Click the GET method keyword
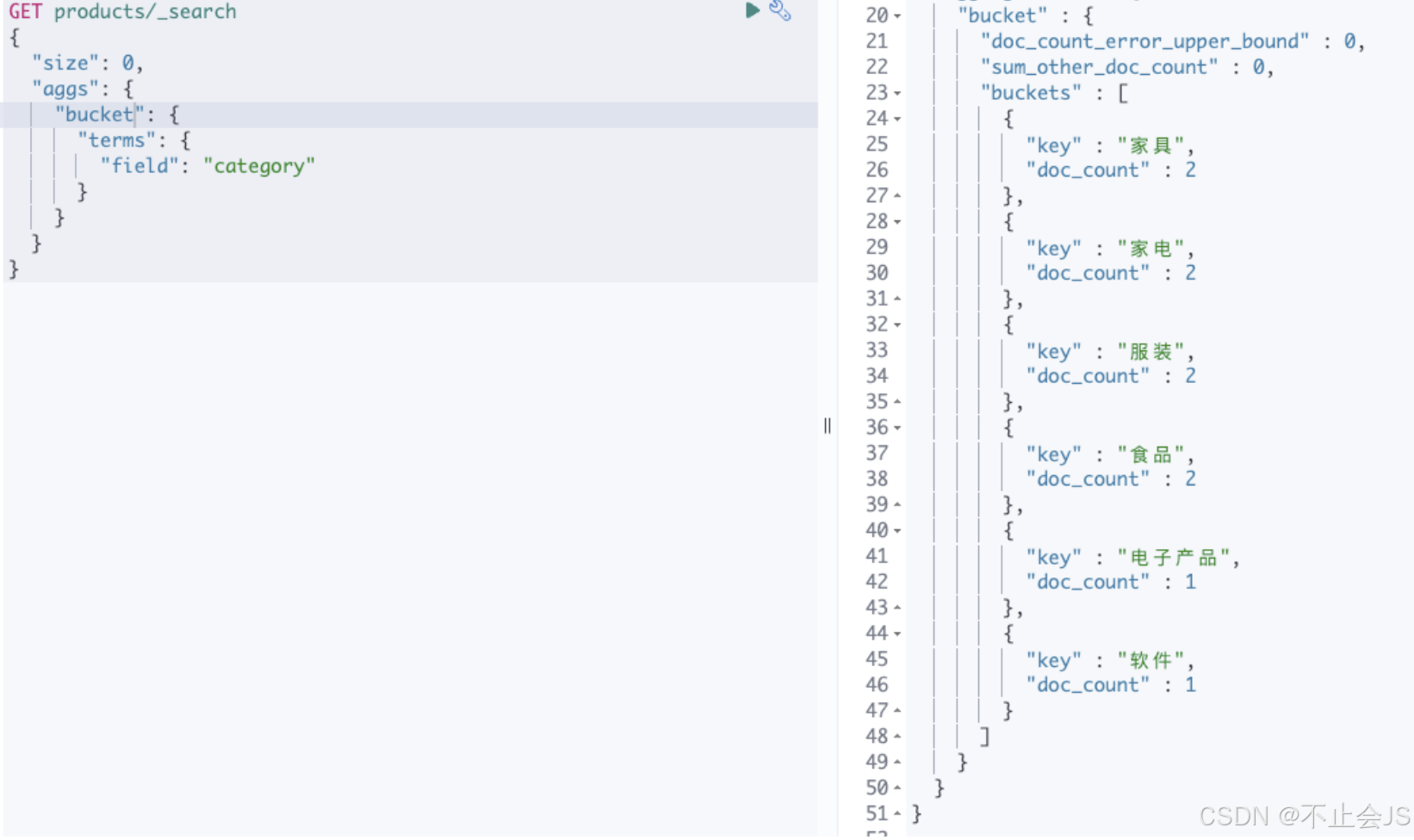This screenshot has height=840, width=1414. pyautogui.click(x=25, y=11)
